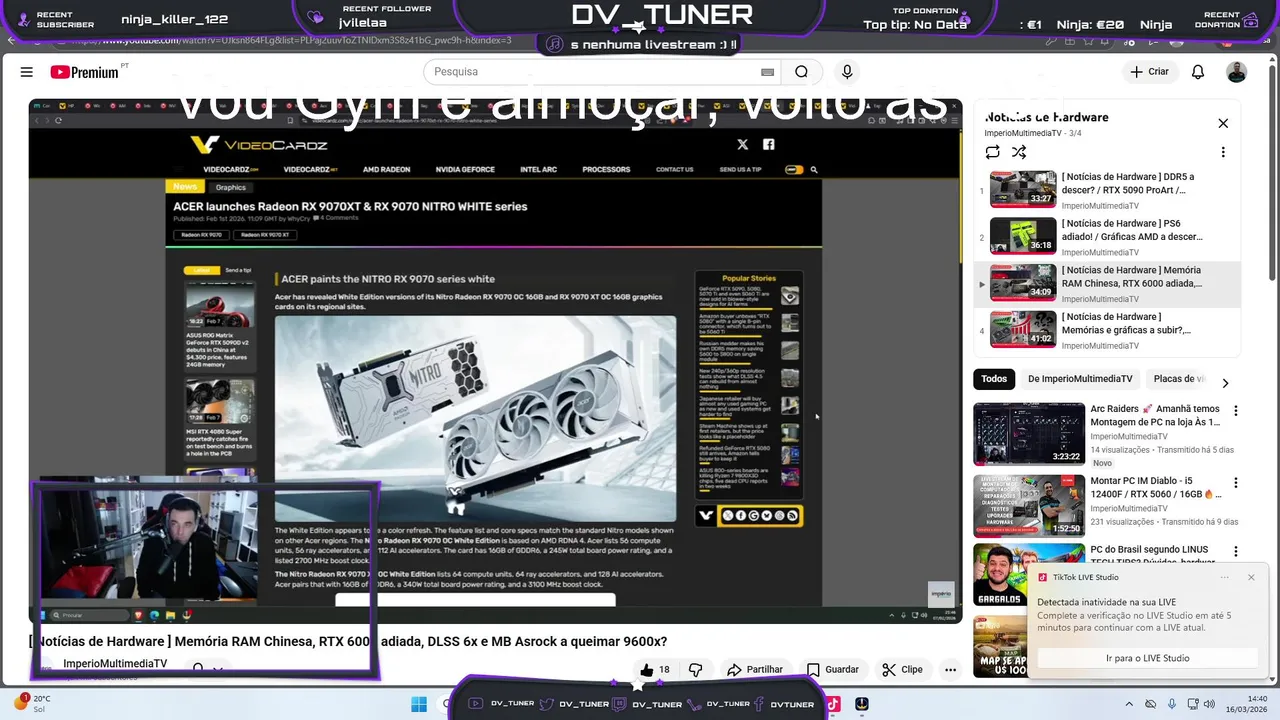Open Montar PC IM Diablo video title

[1154, 488]
